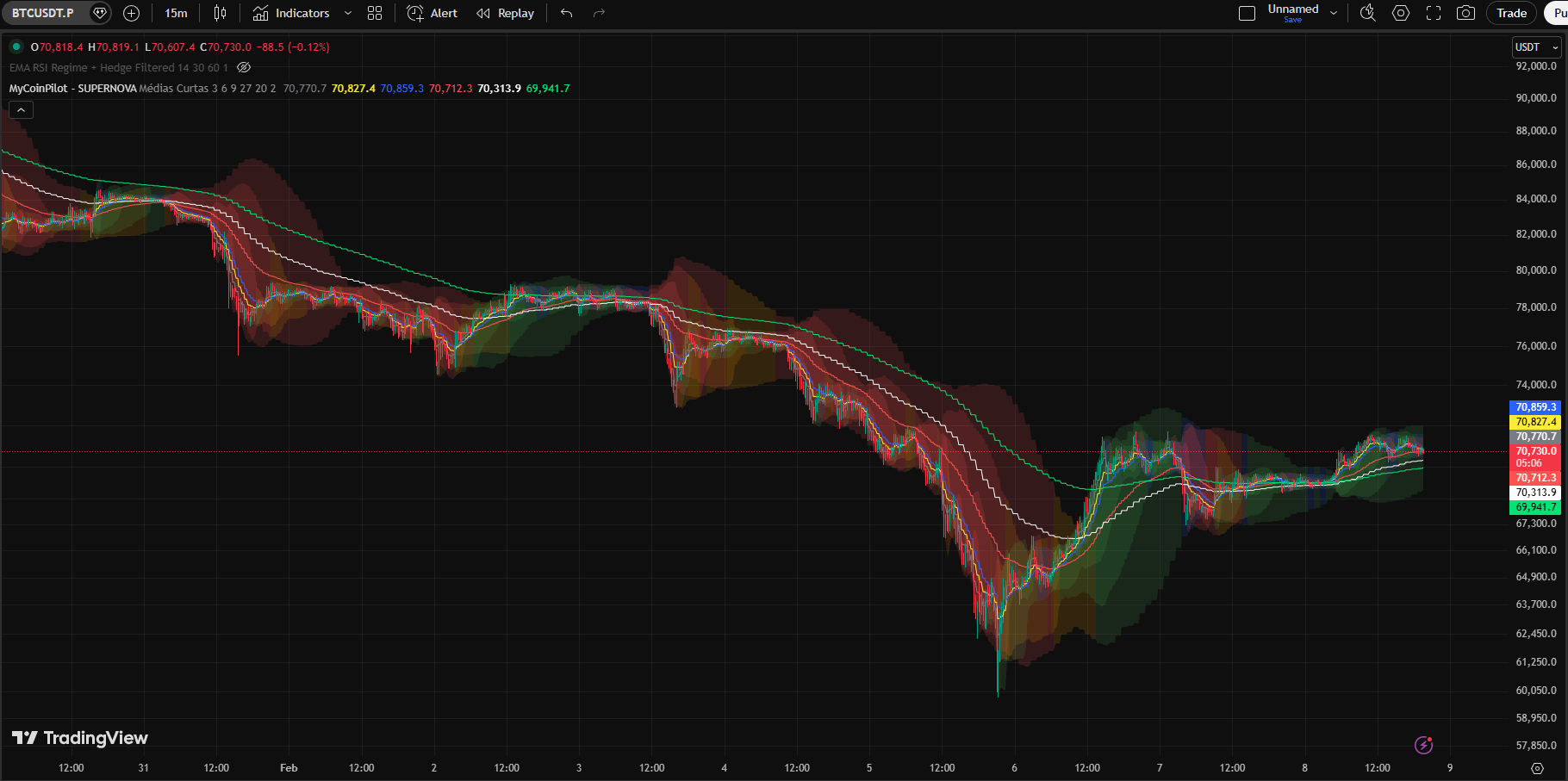Enter fullscreen mode
1568x781 pixels.
pos(1434,13)
